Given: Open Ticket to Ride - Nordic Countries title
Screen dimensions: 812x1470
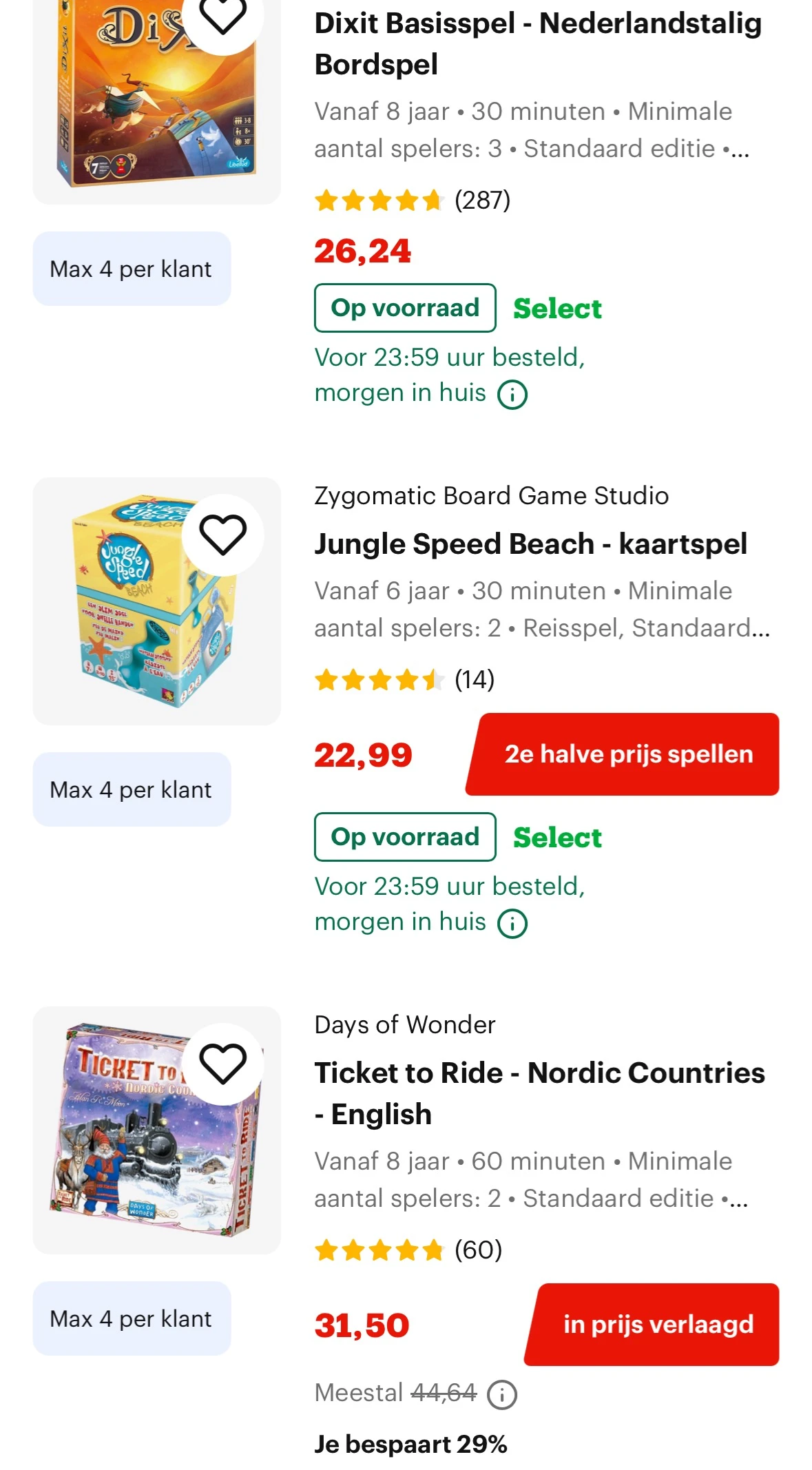Looking at the screenshot, I should pyautogui.click(x=539, y=1093).
